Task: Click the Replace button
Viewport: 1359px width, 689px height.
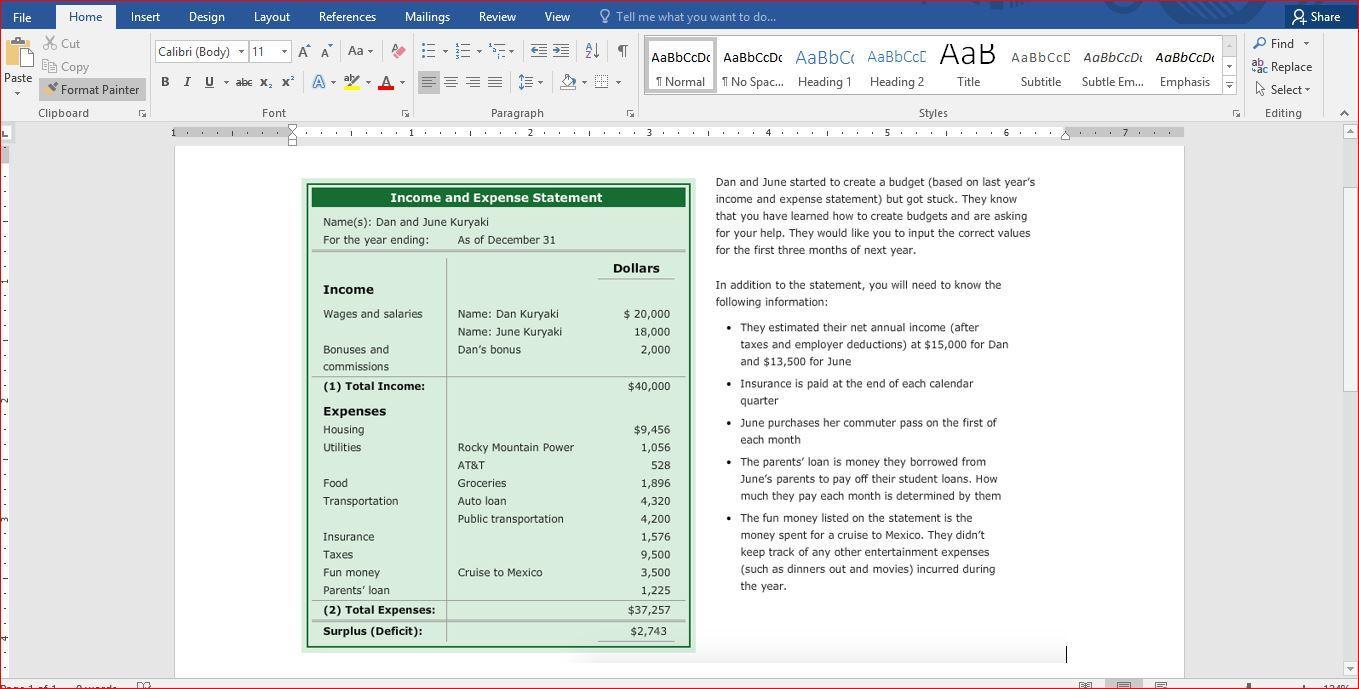Action: coord(1282,66)
